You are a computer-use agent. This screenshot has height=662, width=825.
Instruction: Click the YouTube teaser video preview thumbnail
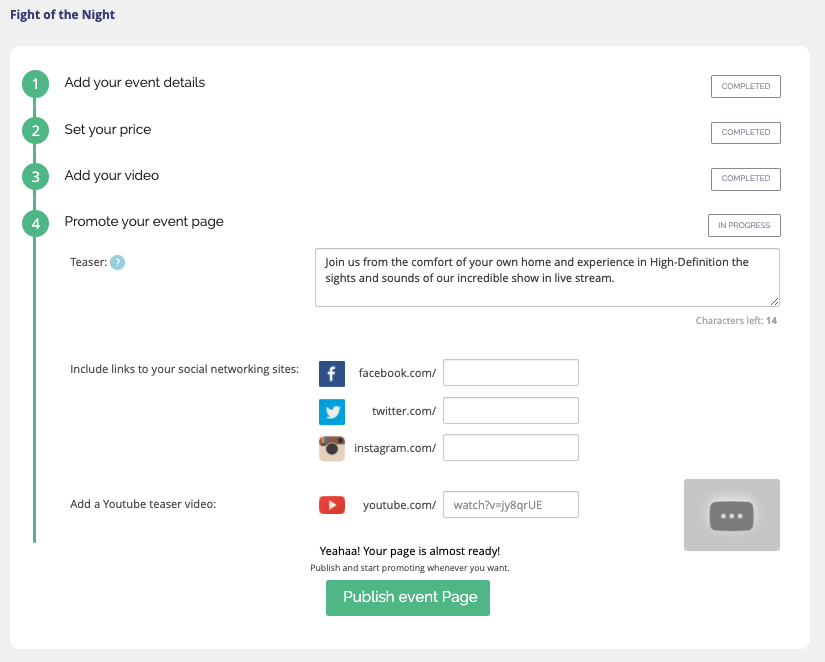tap(732, 515)
